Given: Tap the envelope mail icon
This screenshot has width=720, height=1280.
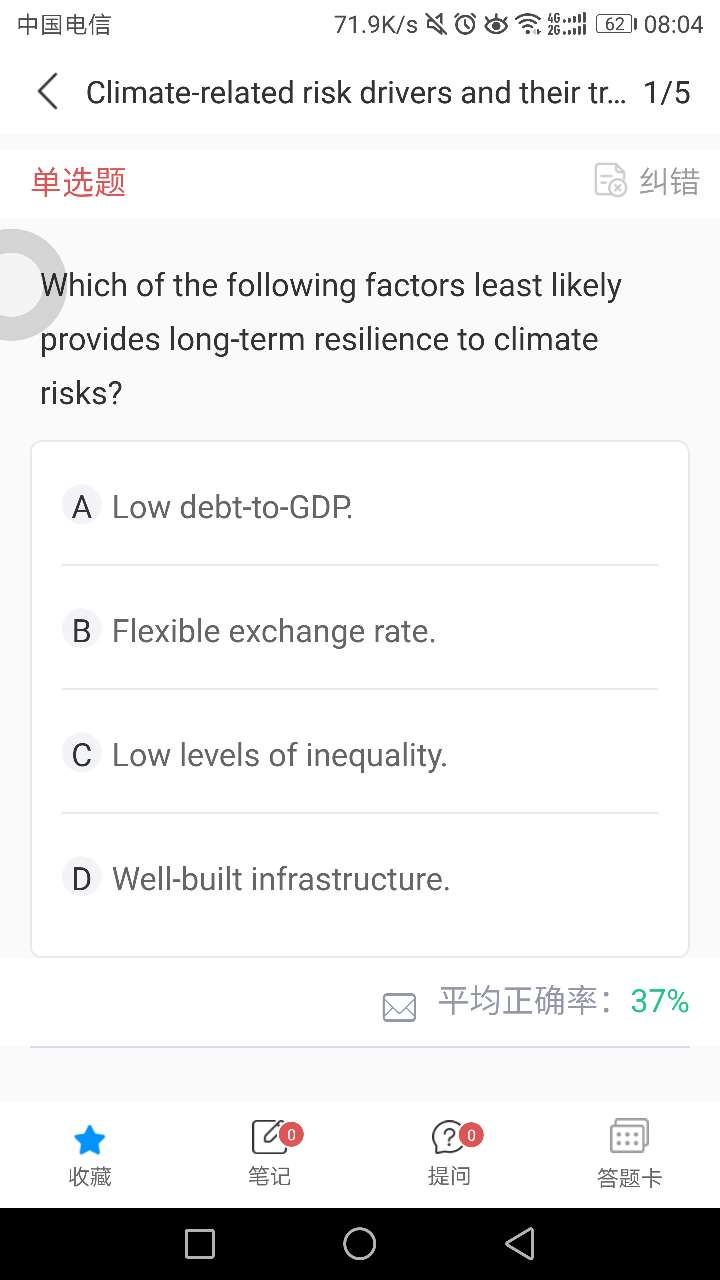Looking at the screenshot, I should click(399, 1006).
